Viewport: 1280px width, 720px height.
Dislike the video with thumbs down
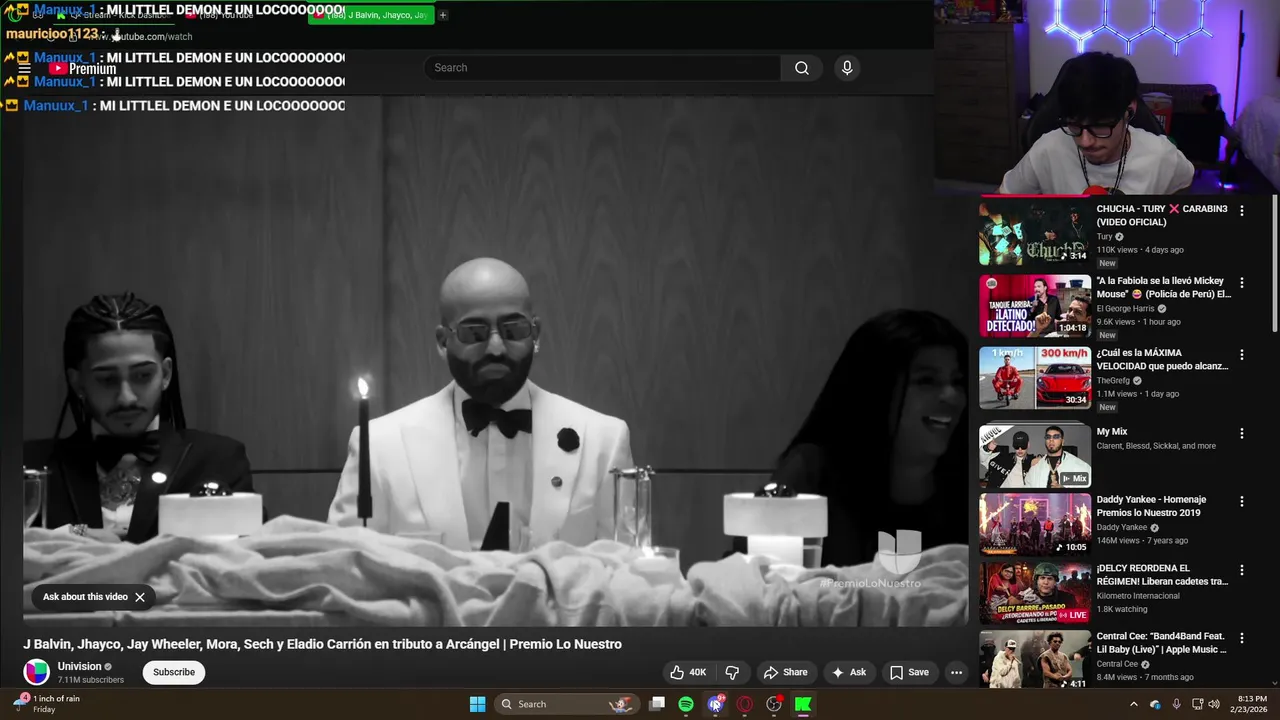click(x=732, y=672)
